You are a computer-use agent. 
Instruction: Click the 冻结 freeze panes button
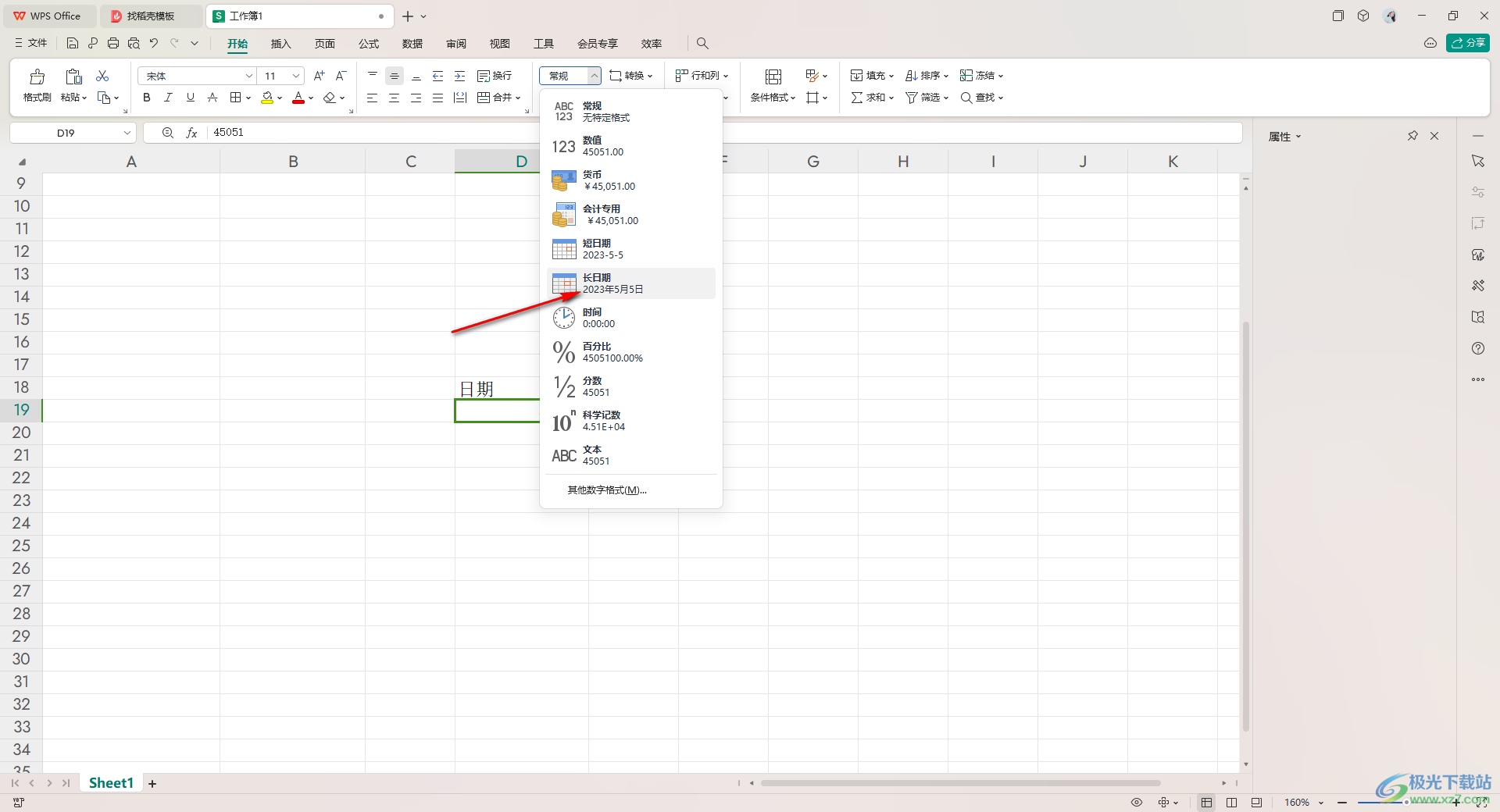(x=981, y=76)
